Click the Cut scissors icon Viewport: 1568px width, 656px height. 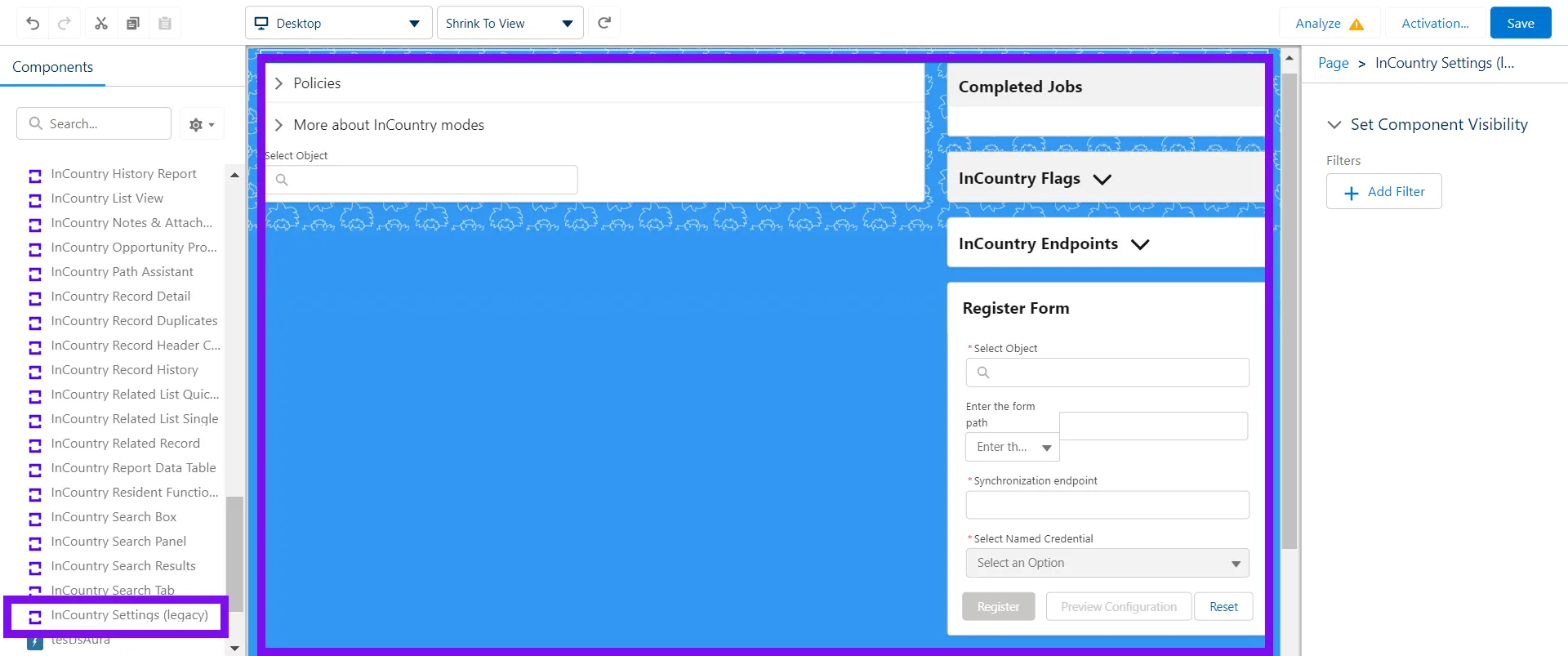click(x=101, y=23)
